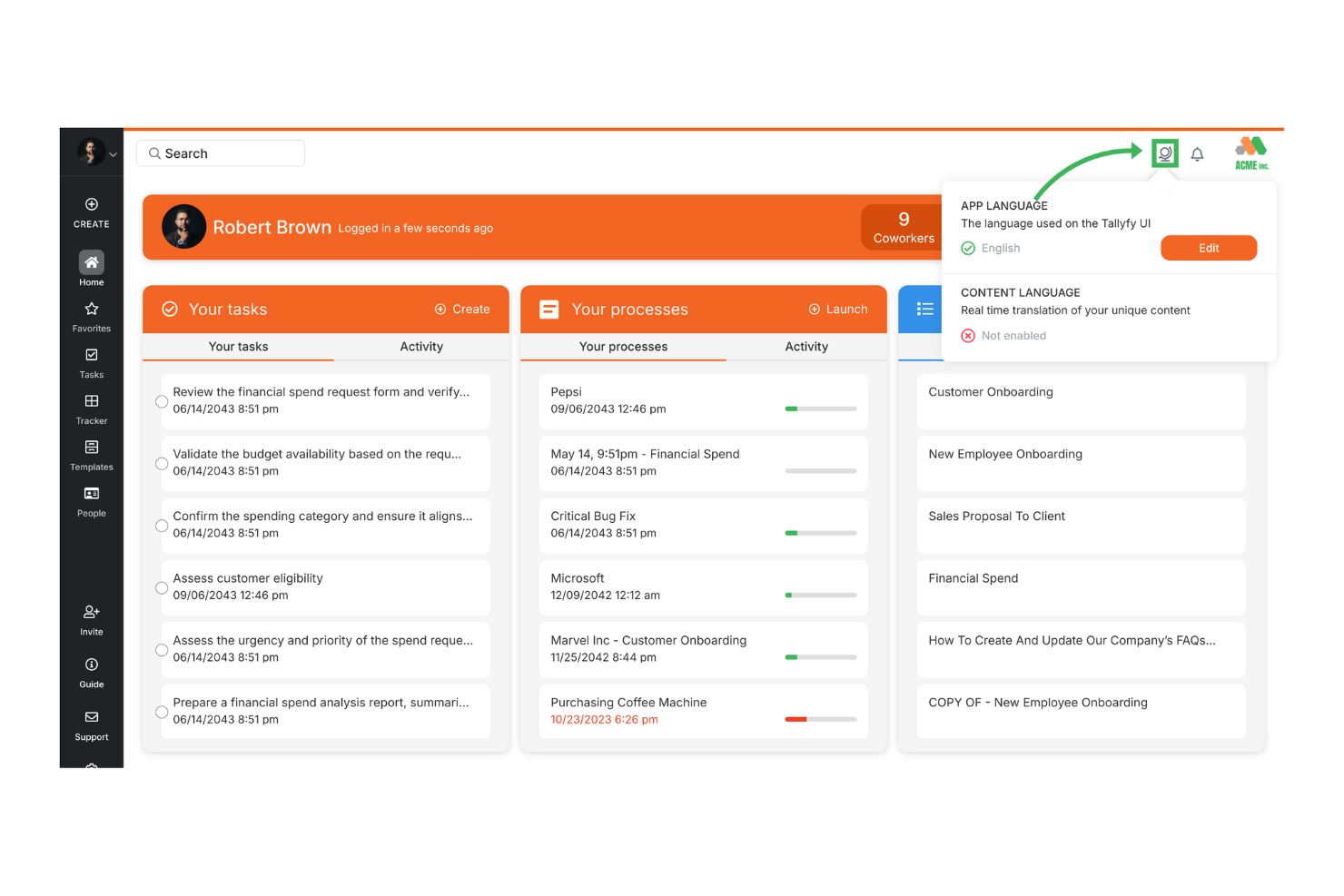Open the Customer Onboarding template

click(1081, 401)
